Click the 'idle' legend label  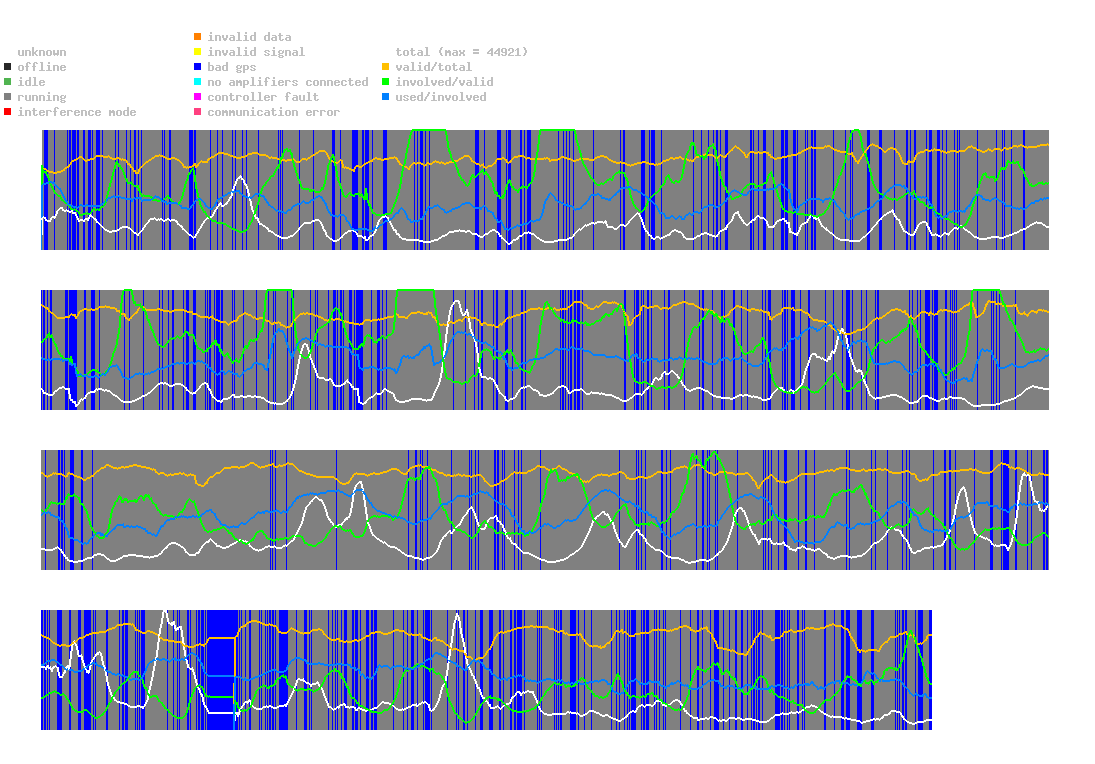(x=31, y=82)
